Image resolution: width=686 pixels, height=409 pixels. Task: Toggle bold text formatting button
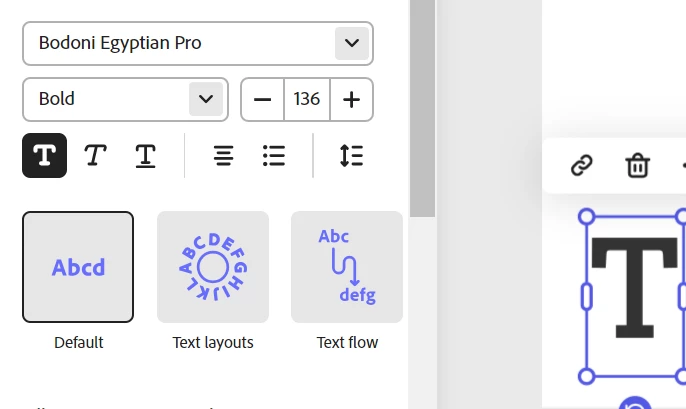tap(45, 155)
